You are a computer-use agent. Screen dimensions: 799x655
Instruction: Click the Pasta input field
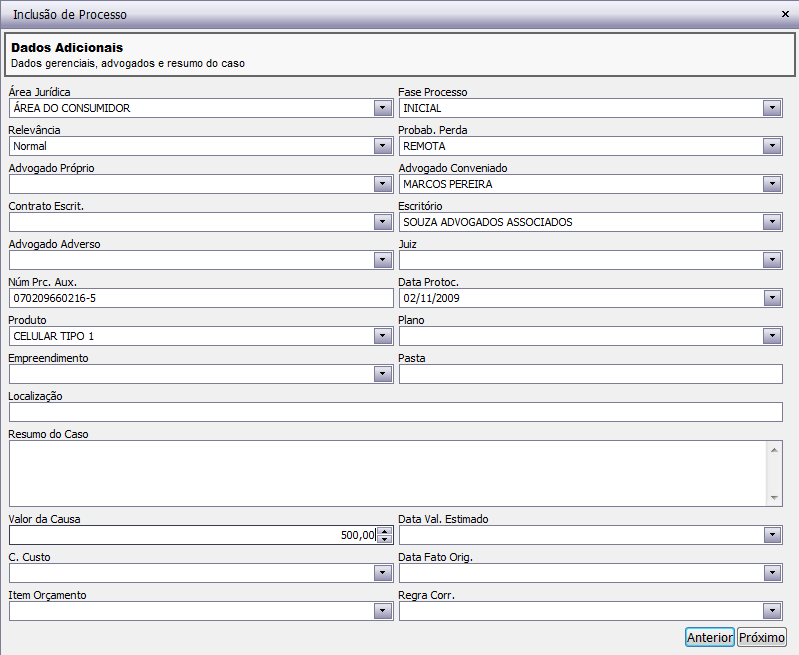(590, 374)
